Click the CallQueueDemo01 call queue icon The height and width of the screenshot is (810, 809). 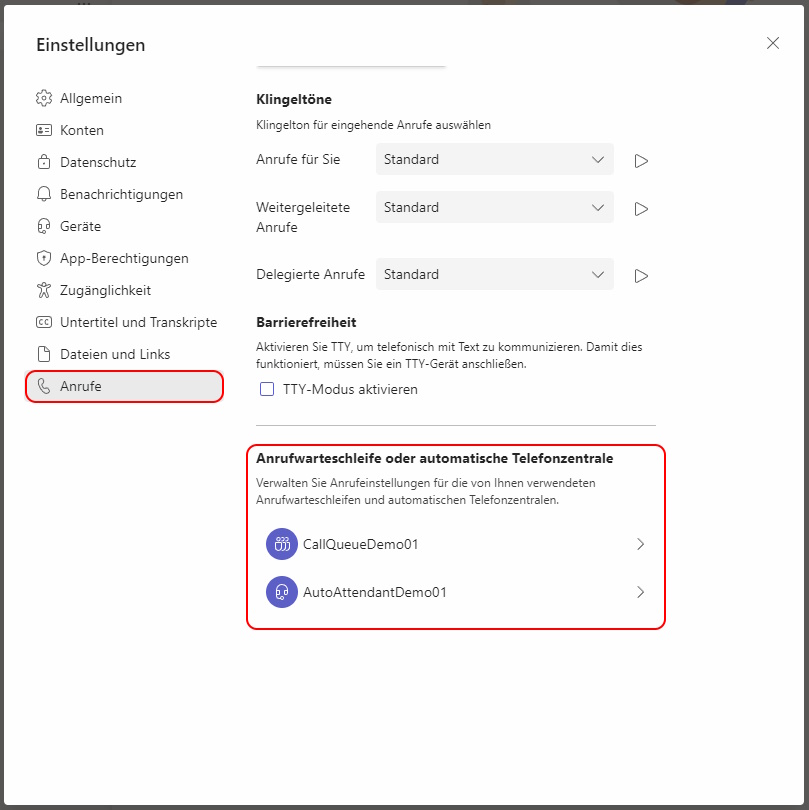[x=282, y=544]
